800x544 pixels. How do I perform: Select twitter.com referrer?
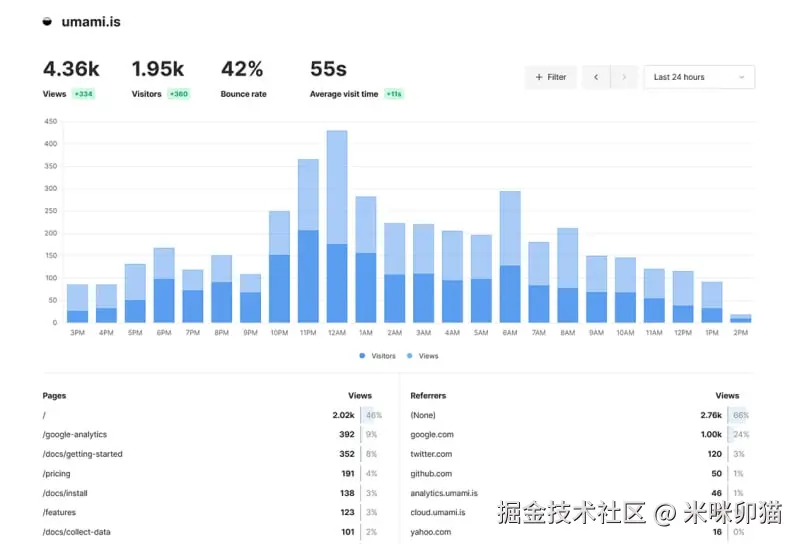(x=580, y=454)
